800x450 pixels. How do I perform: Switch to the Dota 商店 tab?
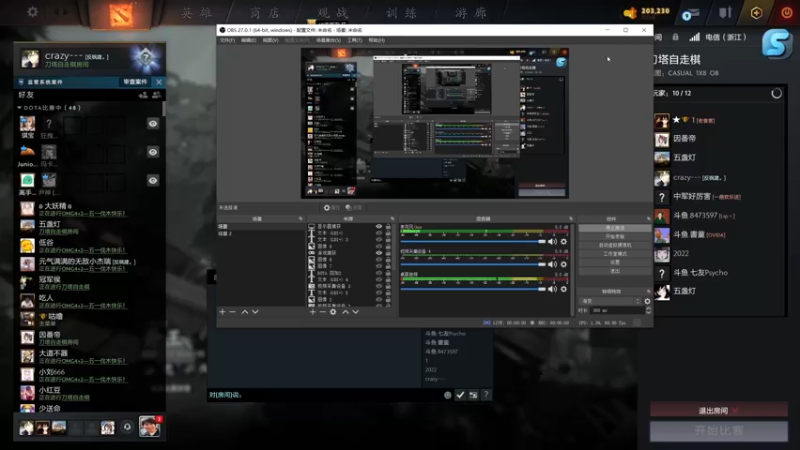click(x=265, y=13)
